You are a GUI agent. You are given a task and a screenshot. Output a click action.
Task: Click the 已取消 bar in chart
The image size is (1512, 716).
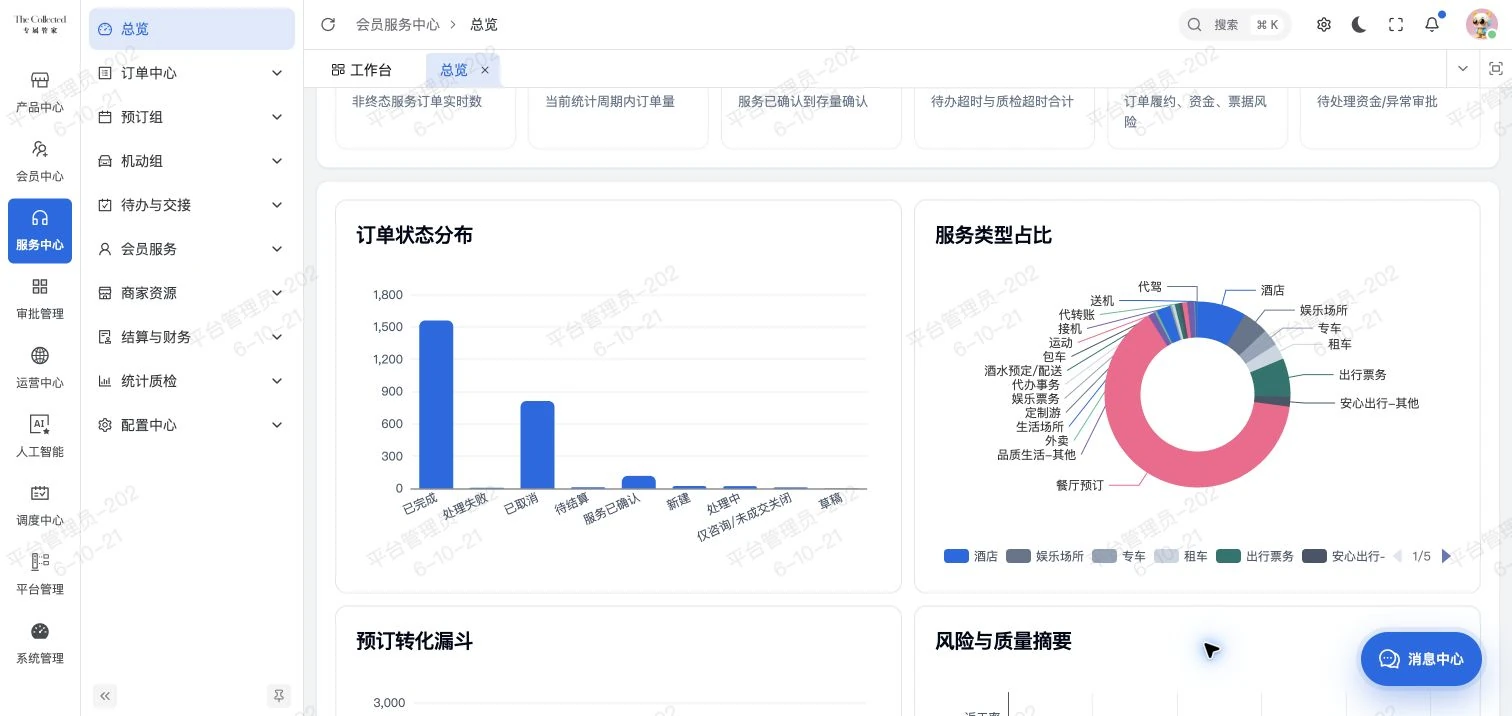[537, 445]
